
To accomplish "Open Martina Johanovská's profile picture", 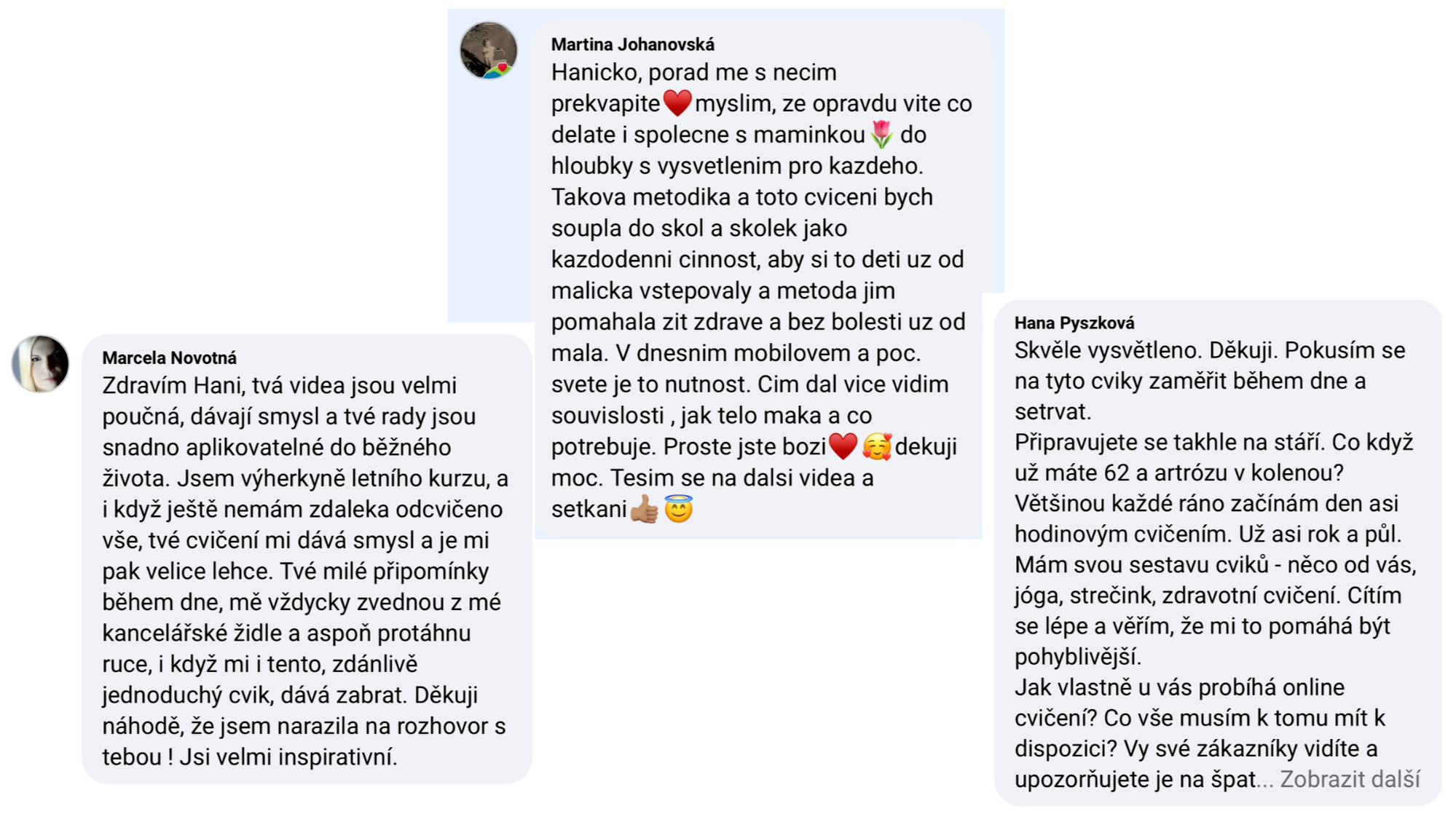I will tap(488, 50).
